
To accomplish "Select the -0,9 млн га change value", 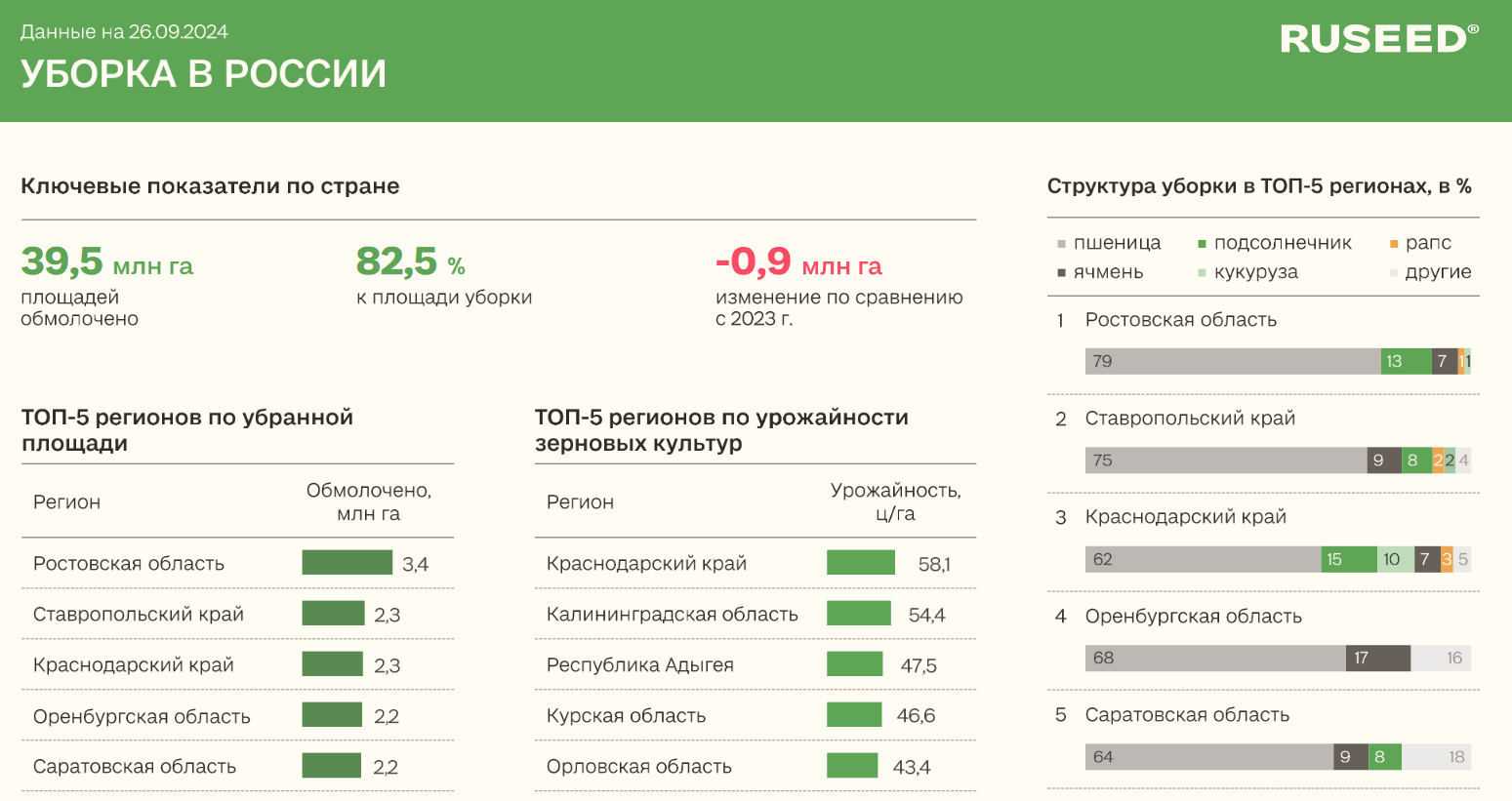I will coord(797,262).
